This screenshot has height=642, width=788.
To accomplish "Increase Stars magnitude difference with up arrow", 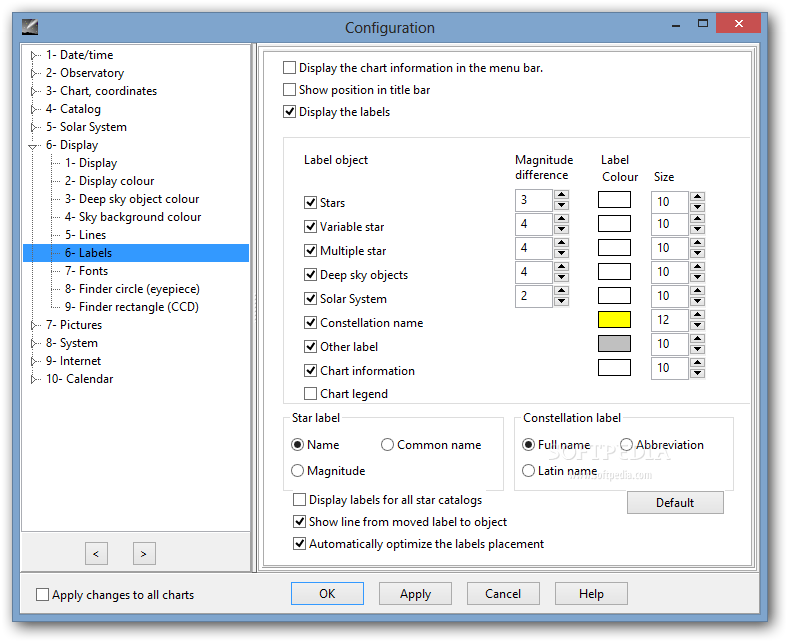I will point(561,195).
